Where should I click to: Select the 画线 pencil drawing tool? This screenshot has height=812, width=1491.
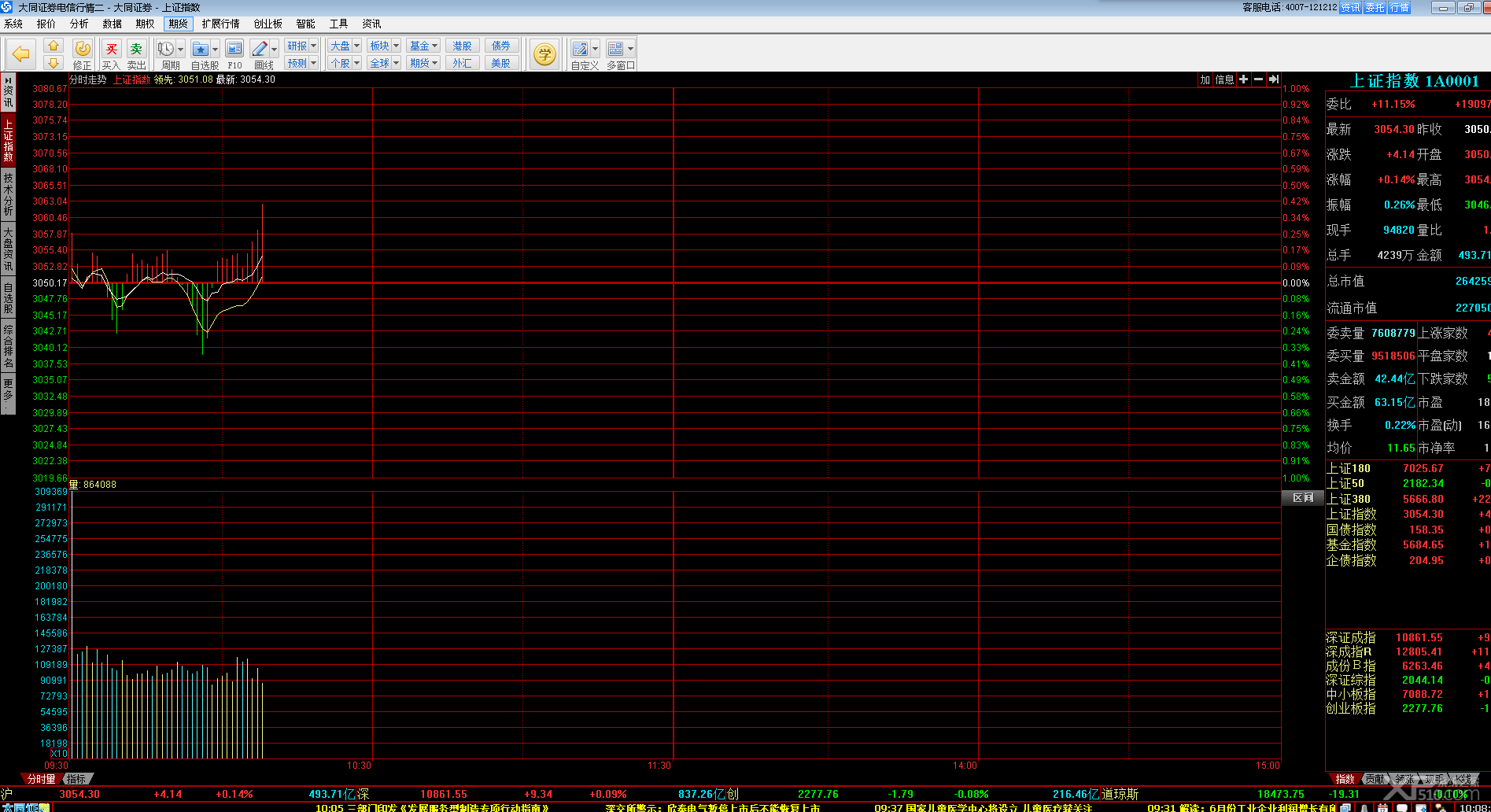(260, 49)
